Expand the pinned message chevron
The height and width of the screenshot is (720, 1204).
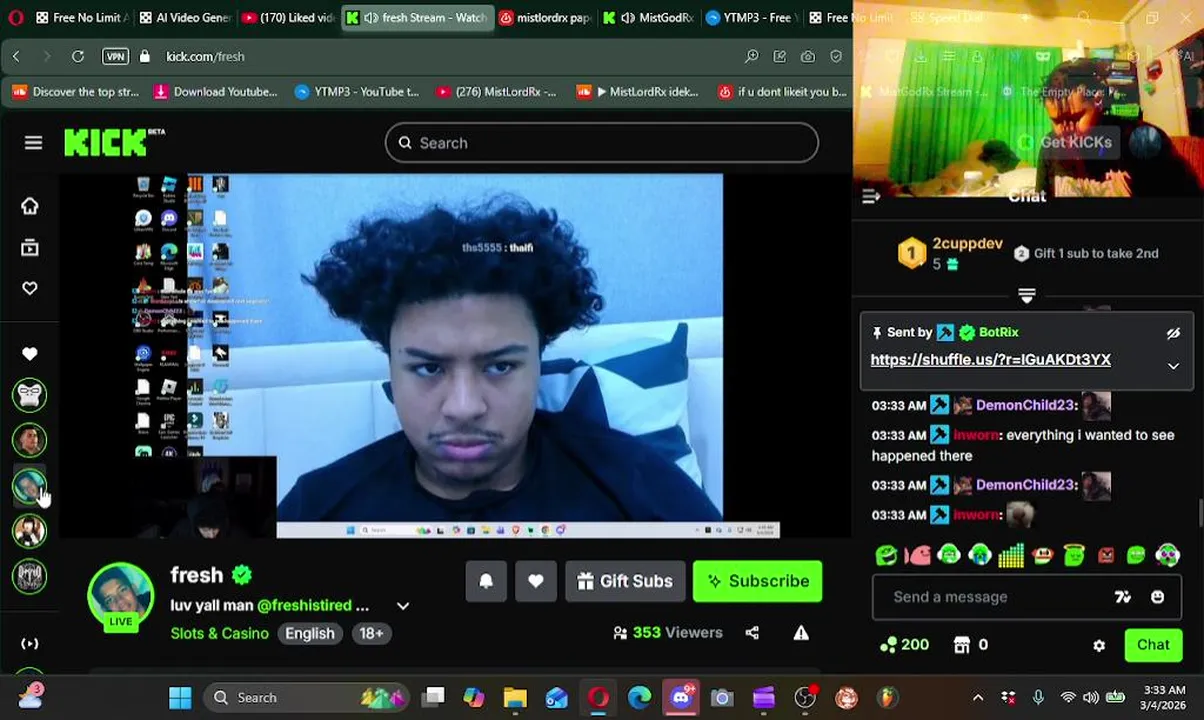(x=1173, y=366)
